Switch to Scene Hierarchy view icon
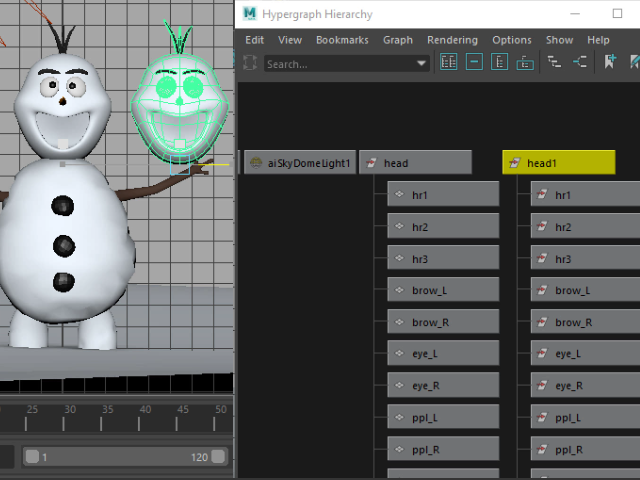This screenshot has height=480, width=640. pyautogui.click(x=555, y=62)
